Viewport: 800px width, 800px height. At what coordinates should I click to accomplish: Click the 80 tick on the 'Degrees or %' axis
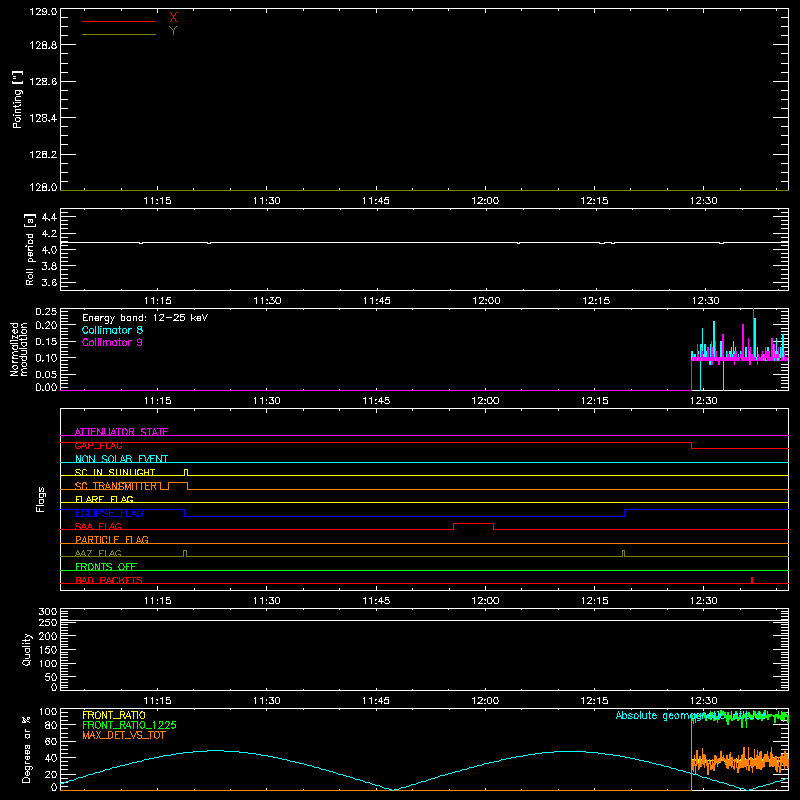pos(51,725)
